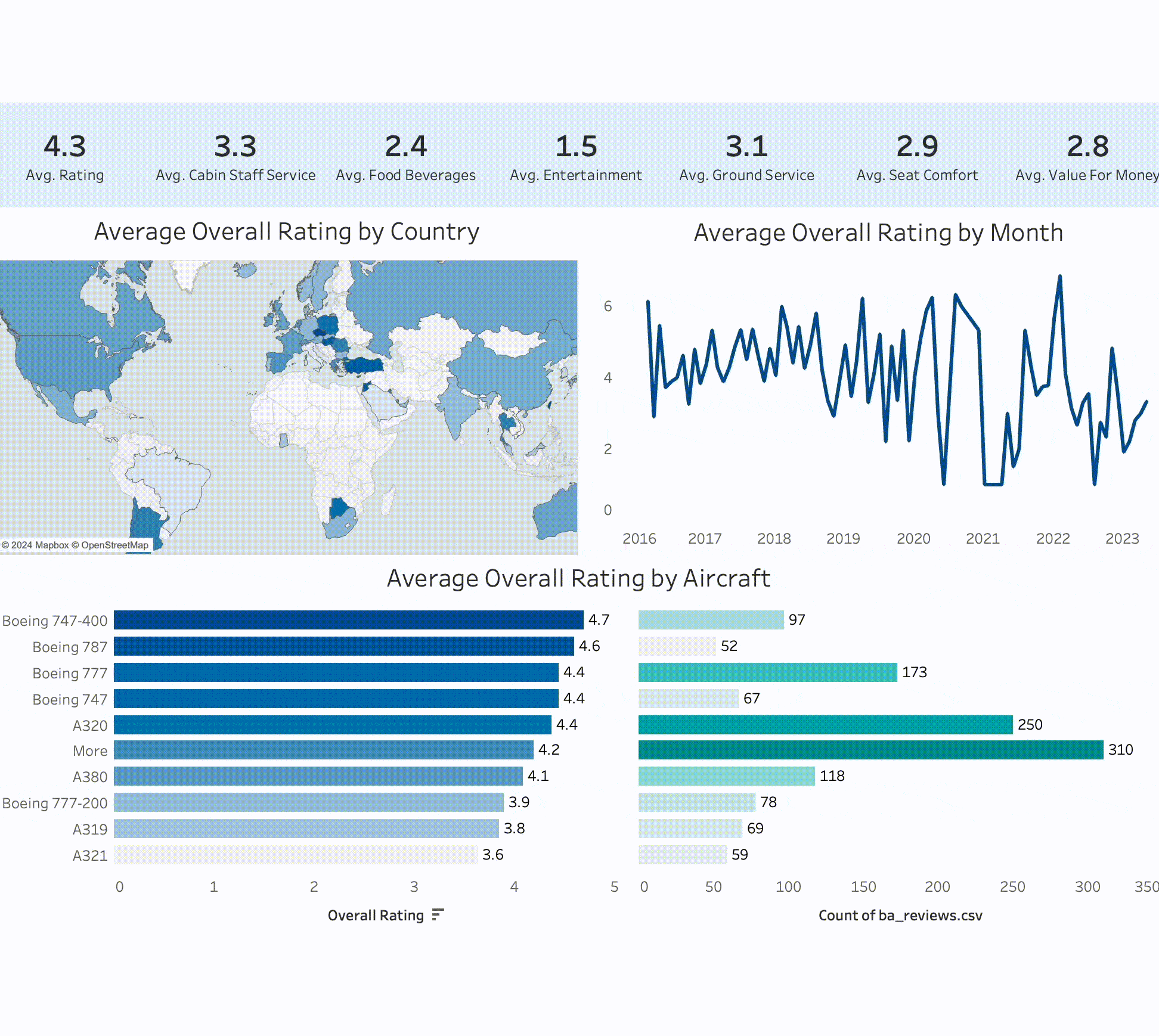Click the 4.3 Avg. Rating value
Viewport: 1159px width, 1036px height.
[65, 147]
